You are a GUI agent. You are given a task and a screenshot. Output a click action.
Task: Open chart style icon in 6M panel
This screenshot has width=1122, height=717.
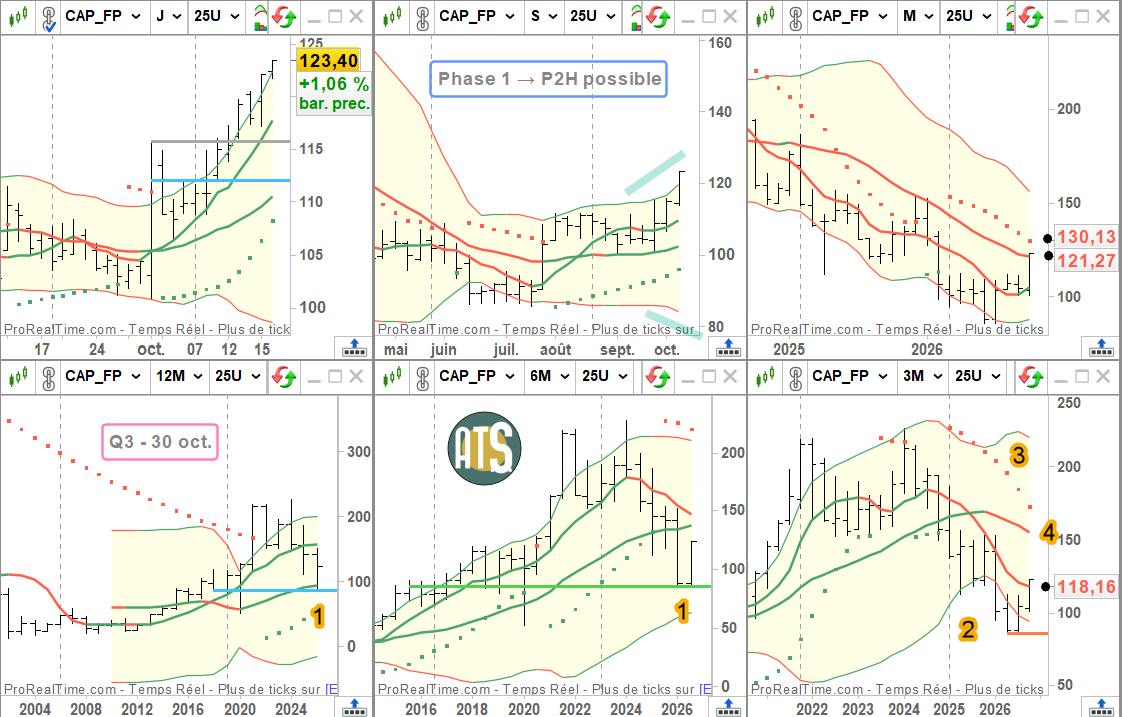[392, 376]
